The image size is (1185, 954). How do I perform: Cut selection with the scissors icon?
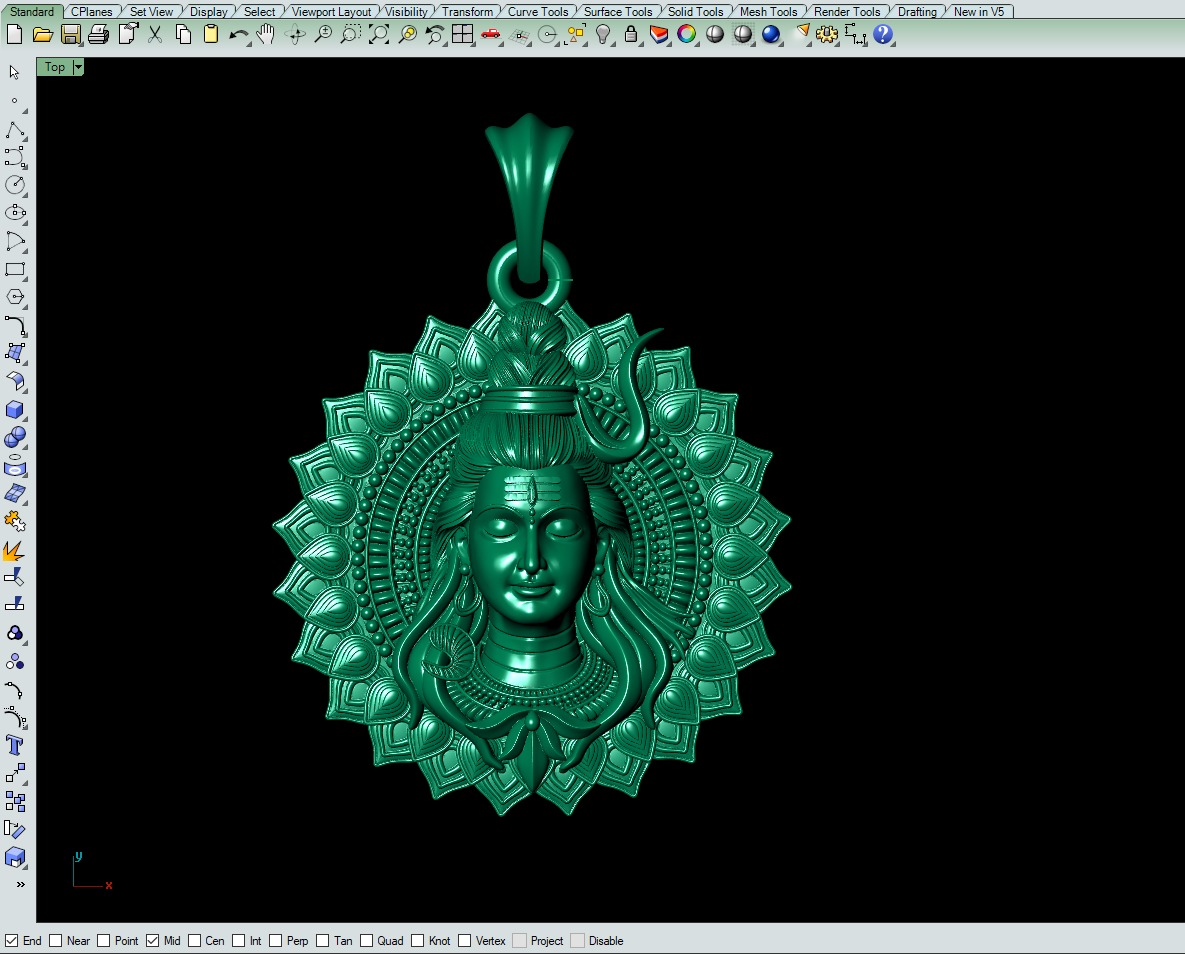155,35
